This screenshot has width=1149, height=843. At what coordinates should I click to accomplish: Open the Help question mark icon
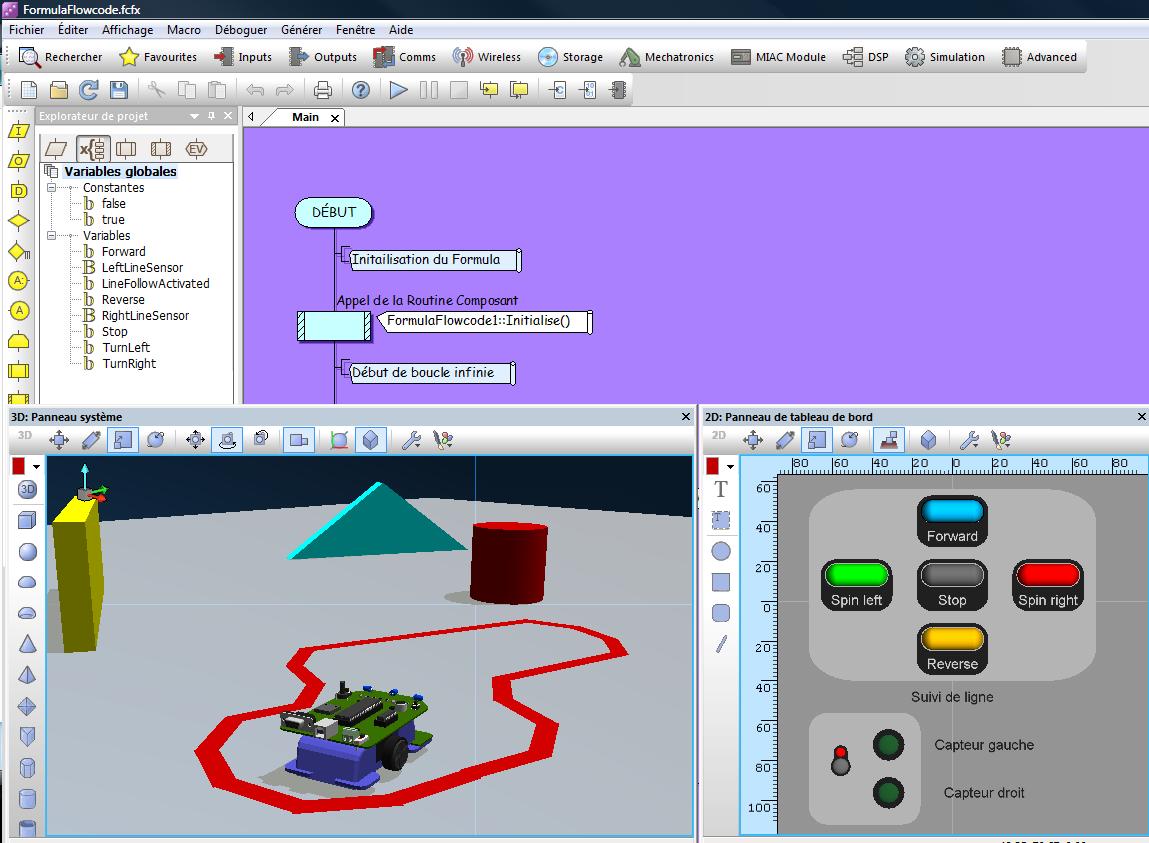coord(361,90)
